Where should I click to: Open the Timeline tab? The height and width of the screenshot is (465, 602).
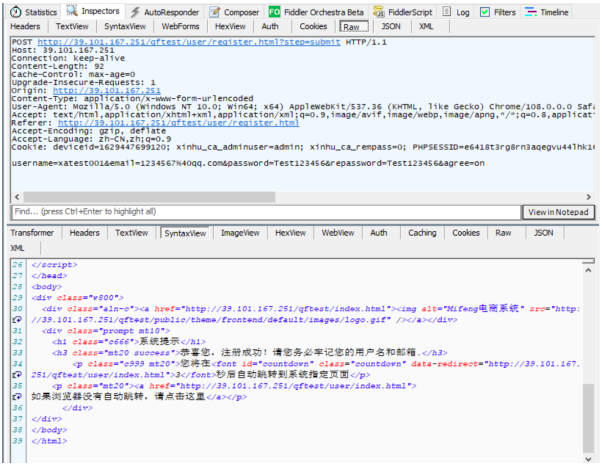(547, 12)
